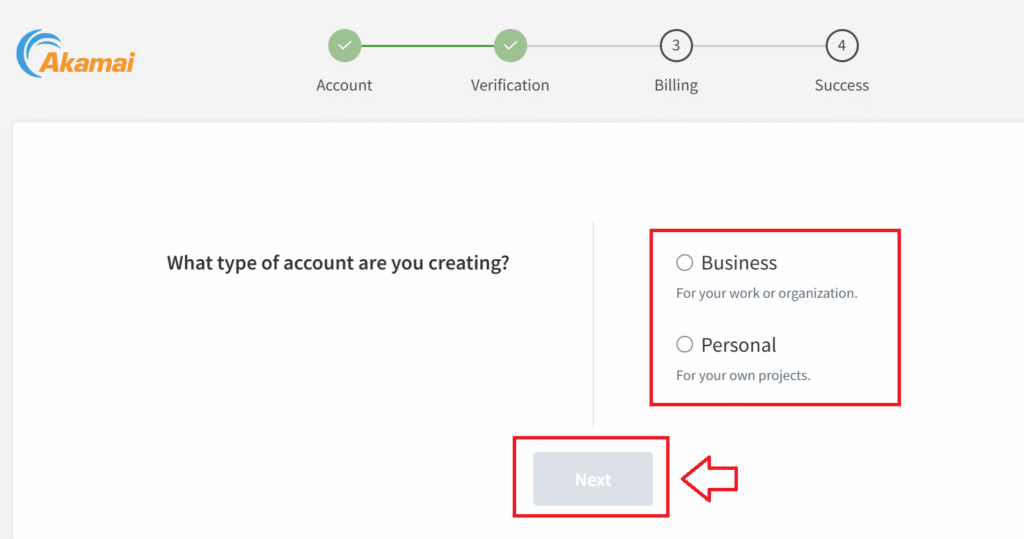Click the red arrow pointing at Next
This screenshot has height=539, width=1024.
tap(710, 479)
